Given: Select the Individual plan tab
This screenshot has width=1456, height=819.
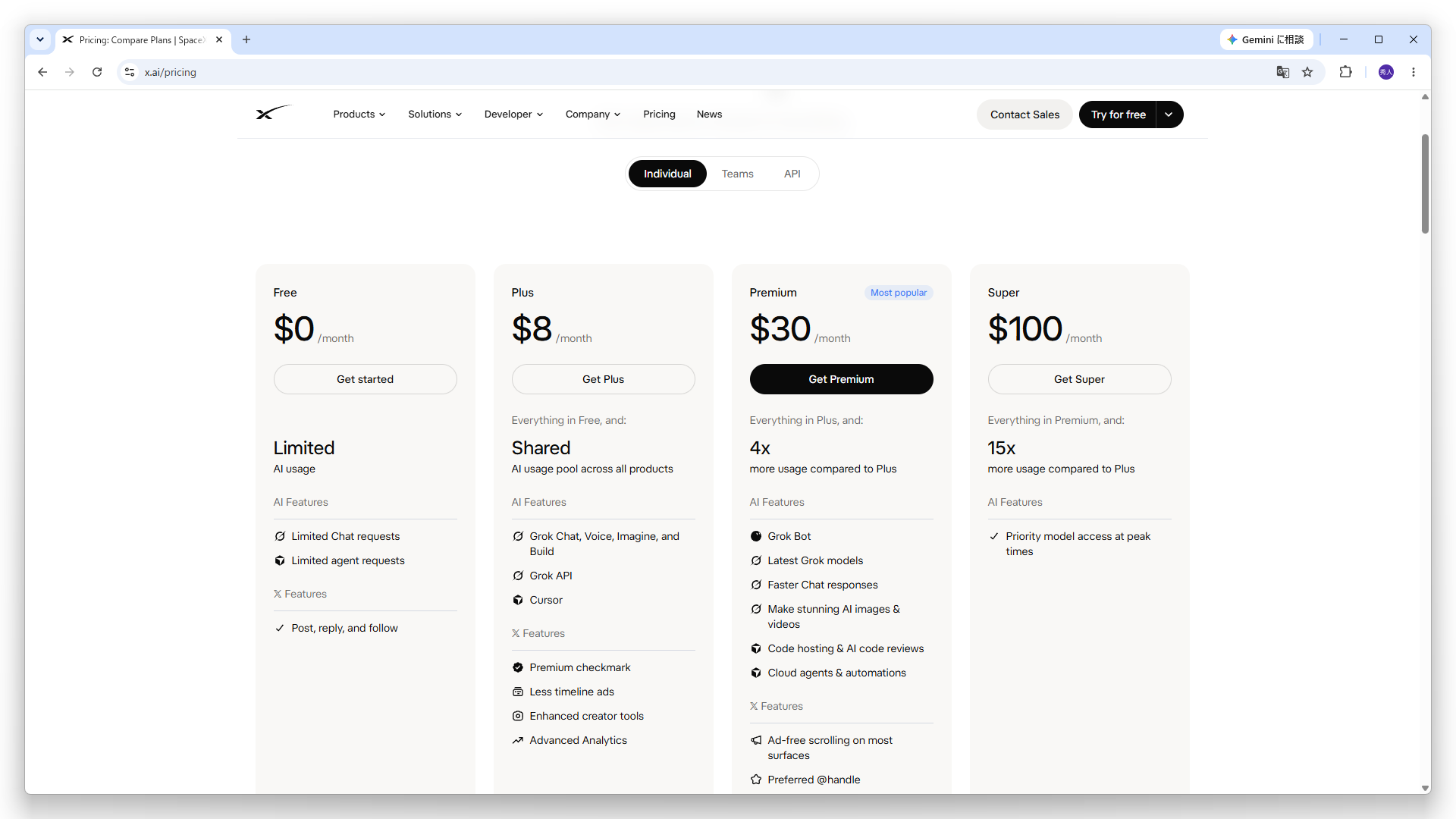Looking at the screenshot, I should 667,174.
